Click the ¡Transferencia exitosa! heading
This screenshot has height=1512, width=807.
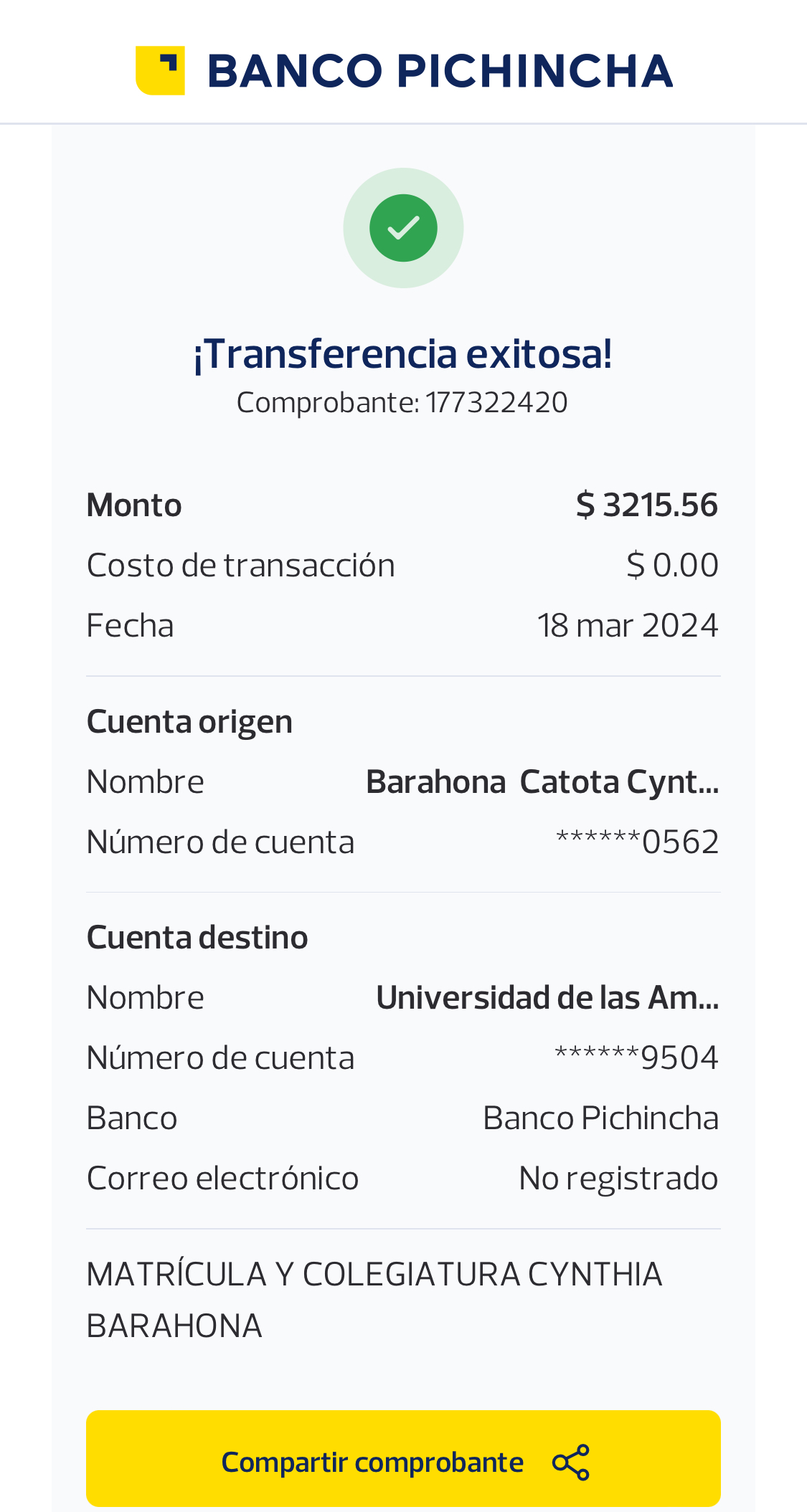(403, 354)
